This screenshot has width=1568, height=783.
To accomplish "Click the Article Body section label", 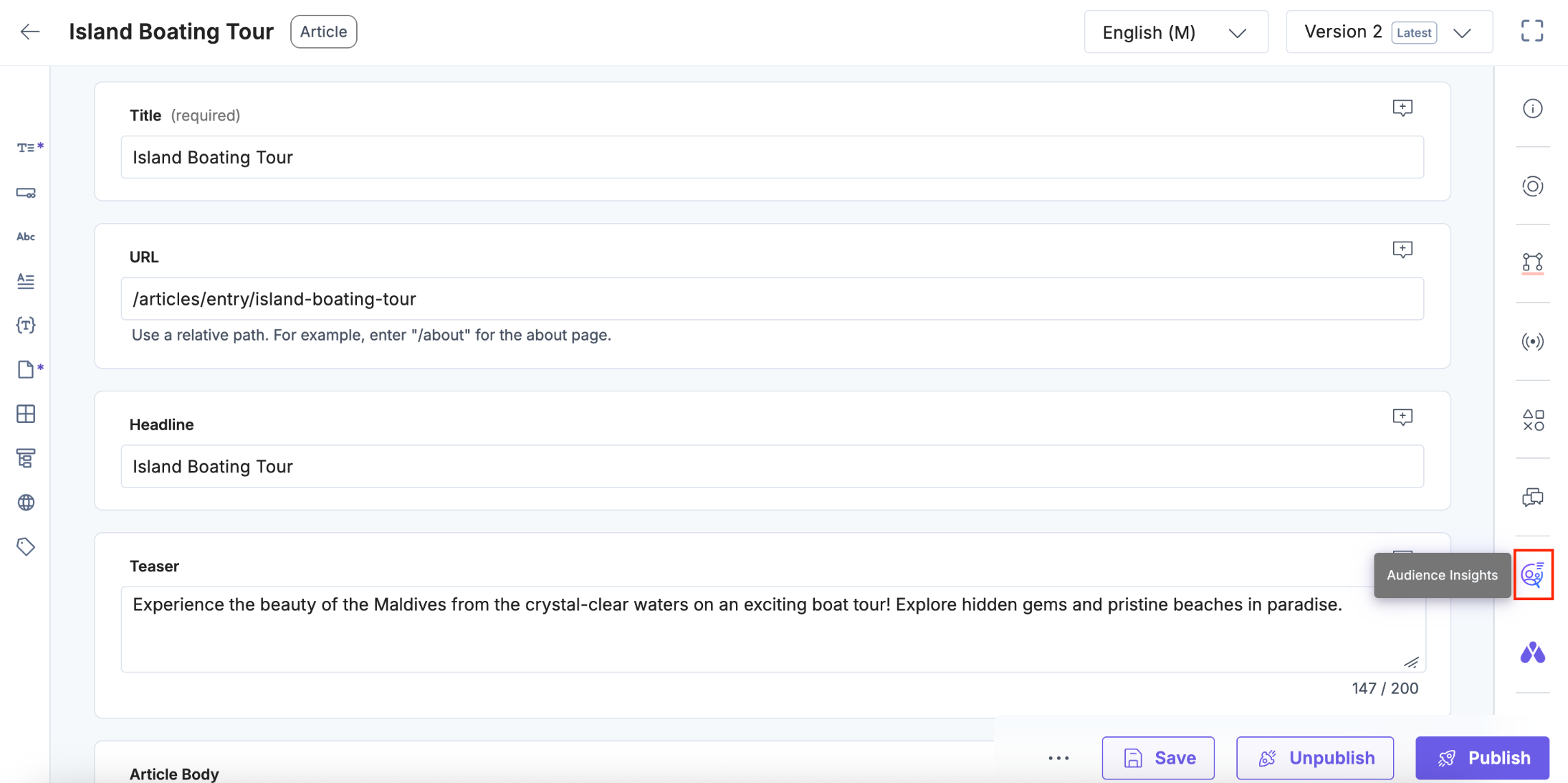I will click(x=174, y=774).
